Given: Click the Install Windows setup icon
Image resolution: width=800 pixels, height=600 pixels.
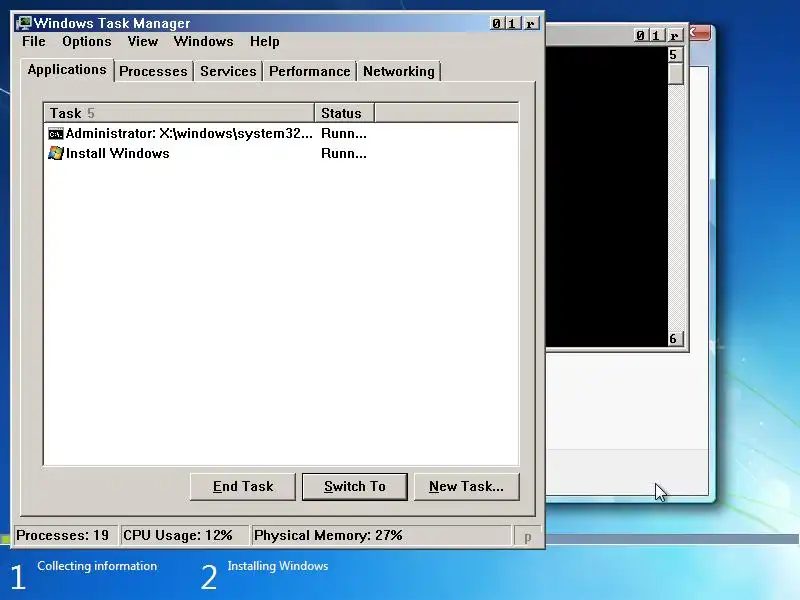Looking at the screenshot, I should [x=56, y=153].
